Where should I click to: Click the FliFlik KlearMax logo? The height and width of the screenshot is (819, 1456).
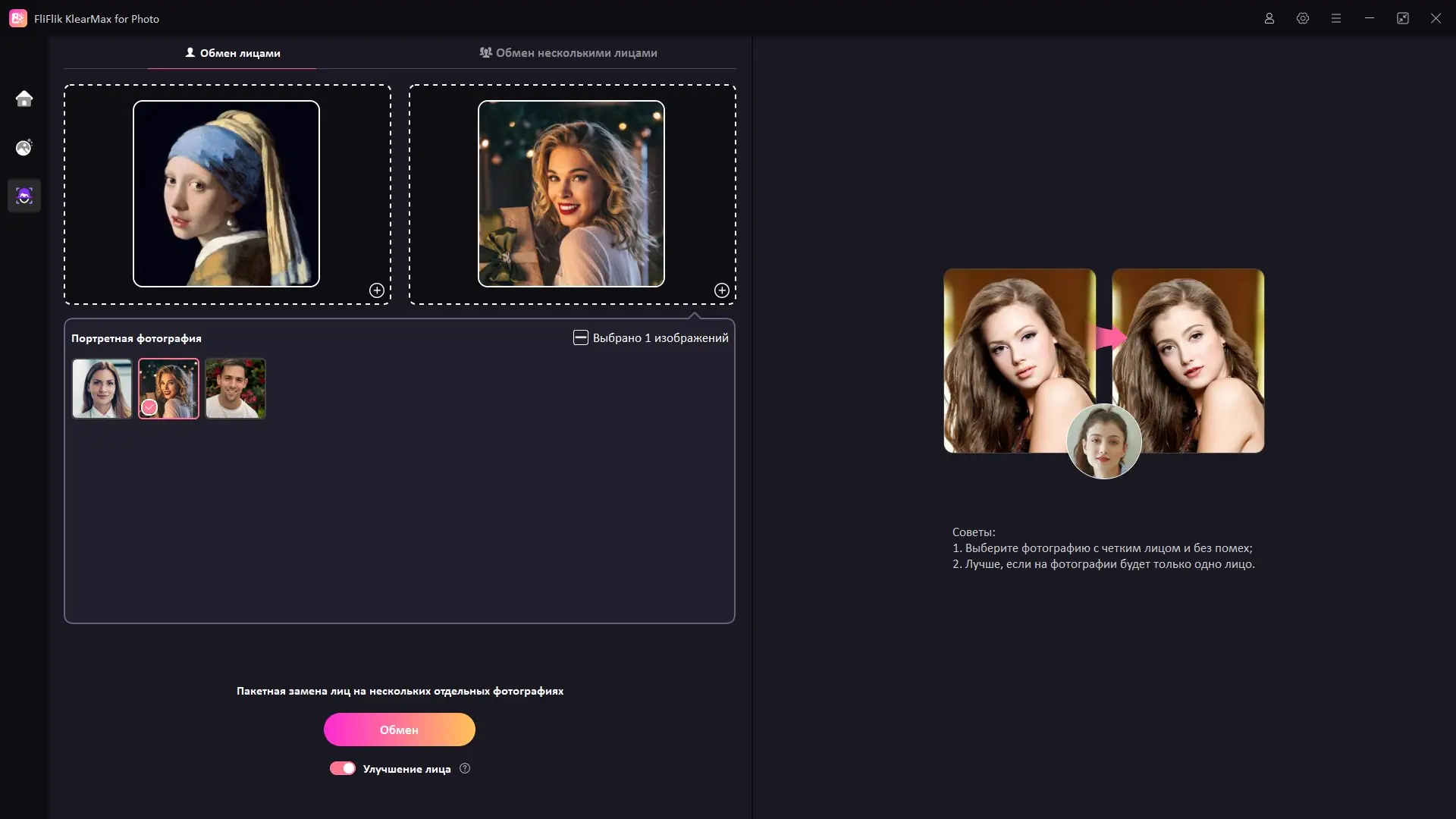click(18, 18)
